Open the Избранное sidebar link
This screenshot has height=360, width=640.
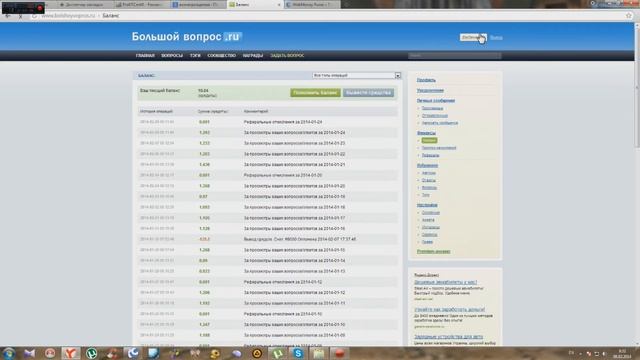(427, 166)
